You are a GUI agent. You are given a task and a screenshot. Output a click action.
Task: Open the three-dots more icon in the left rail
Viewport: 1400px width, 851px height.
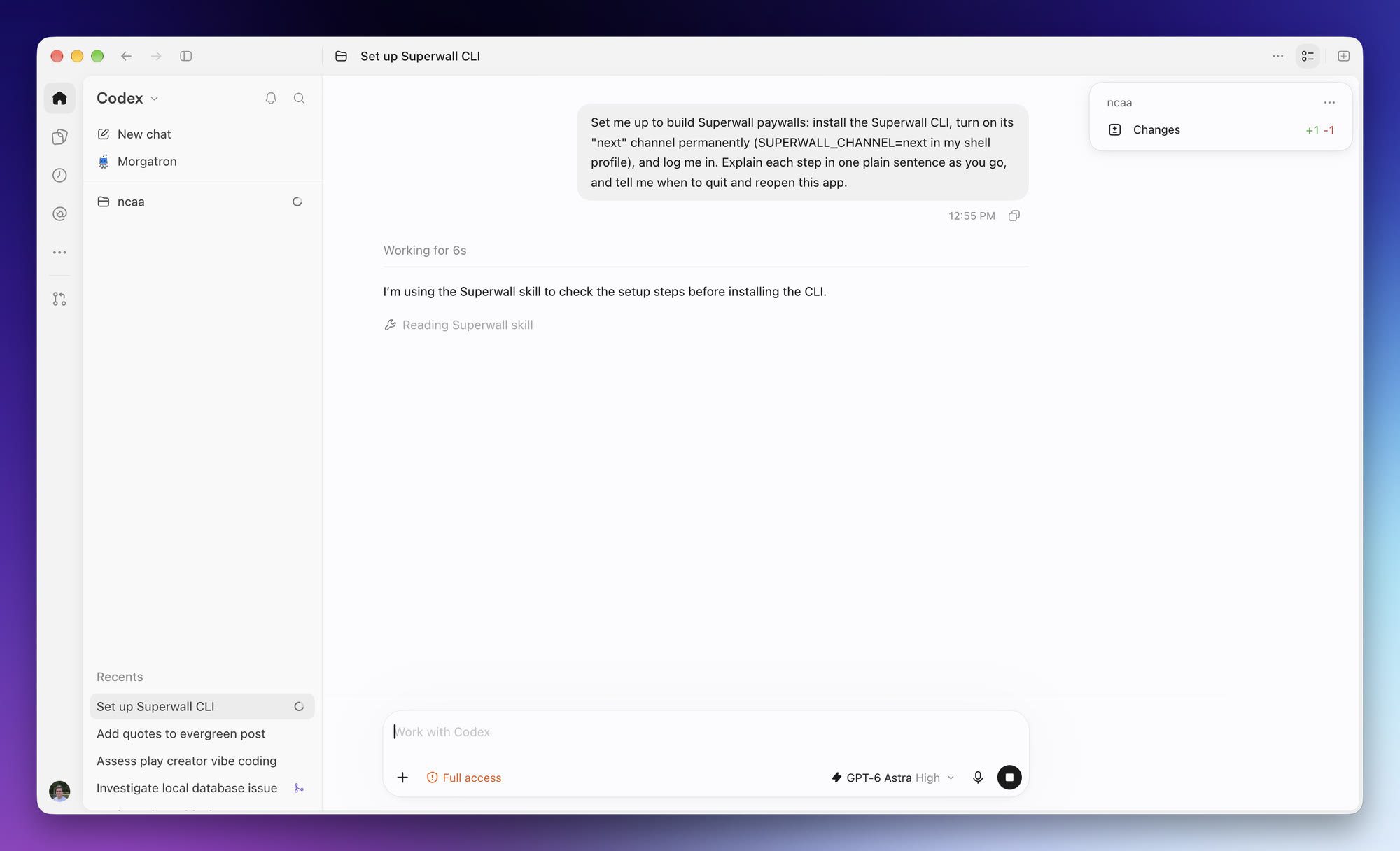pyautogui.click(x=59, y=252)
